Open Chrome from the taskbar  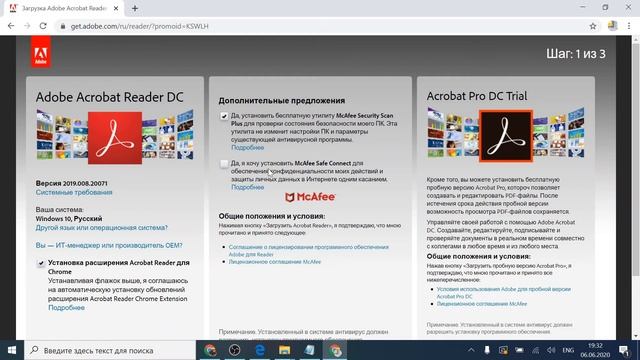point(210,350)
